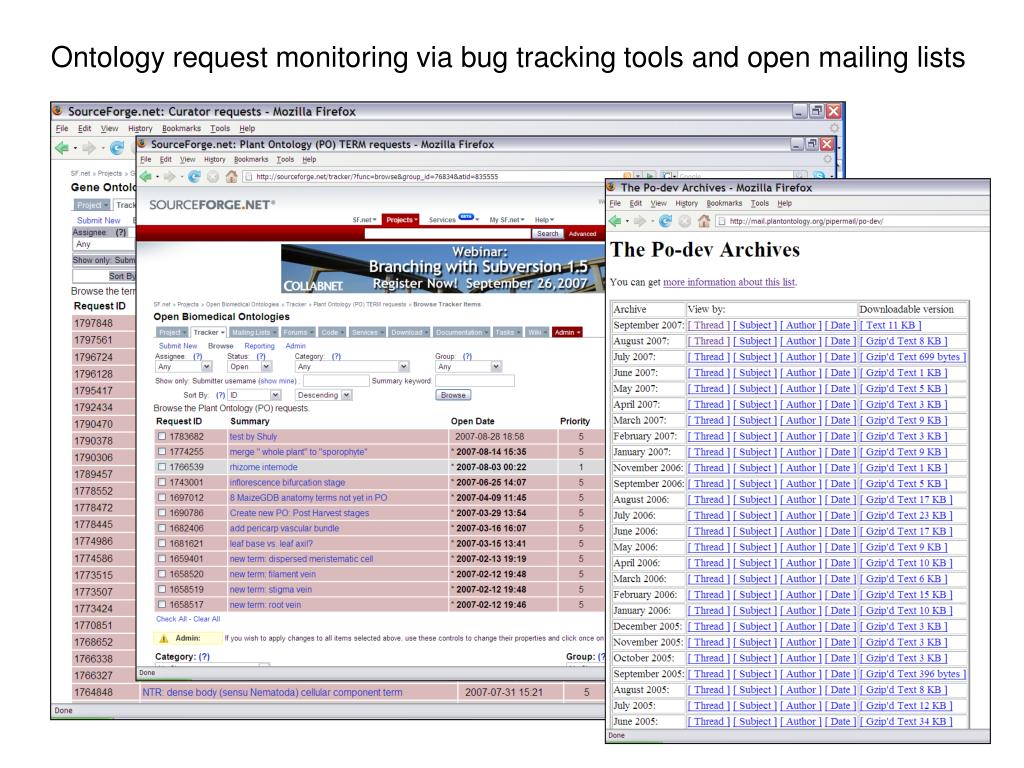The width and height of the screenshot is (1024, 768).
Task: Check the box for request 1697012
Action: point(162,498)
